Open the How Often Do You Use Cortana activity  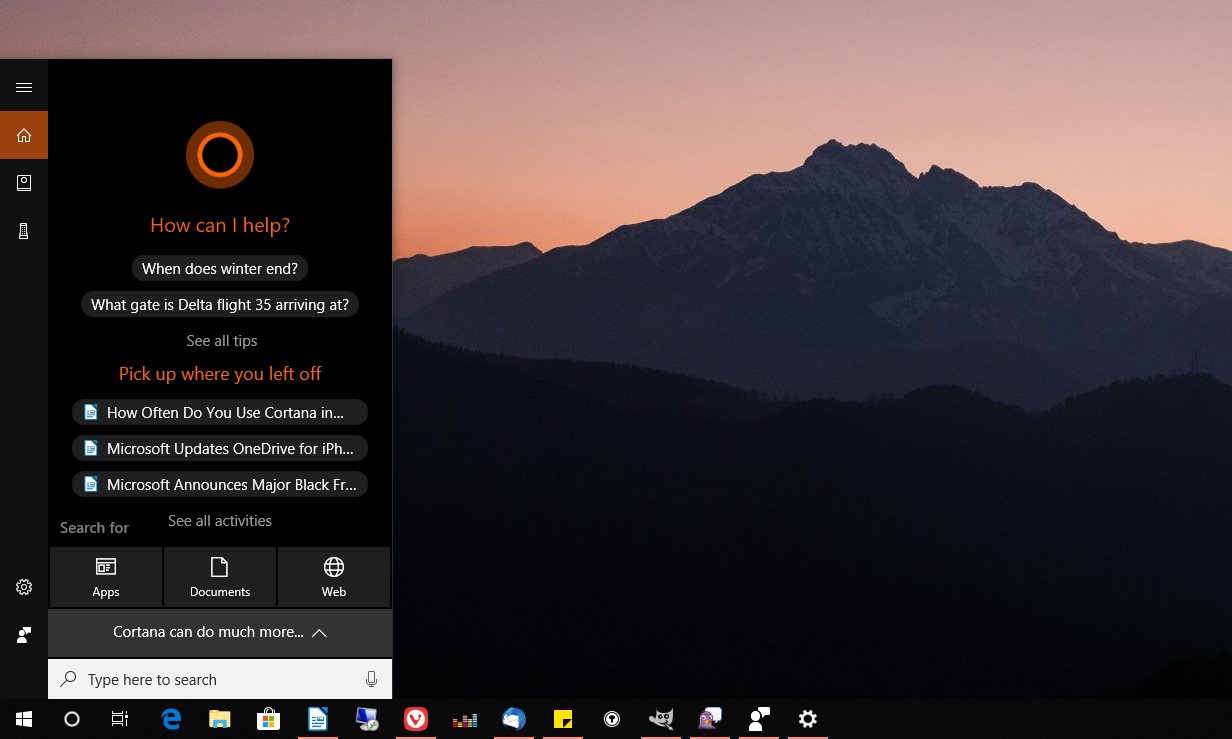[x=219, y=411]
